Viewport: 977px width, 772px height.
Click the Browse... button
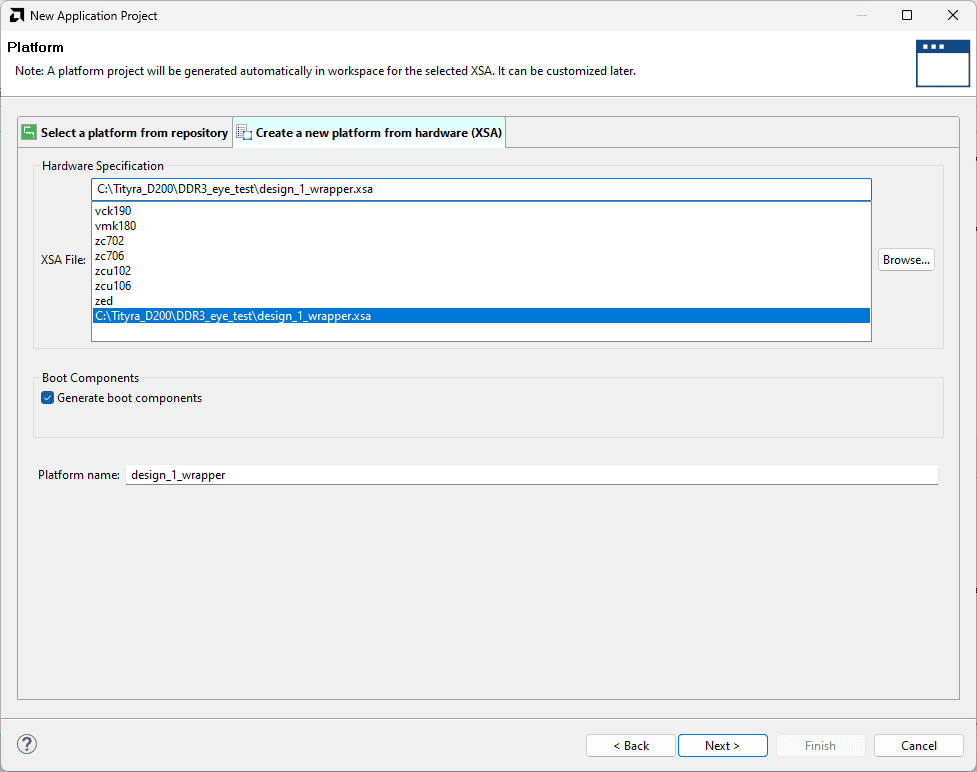[x=906, y=260]
